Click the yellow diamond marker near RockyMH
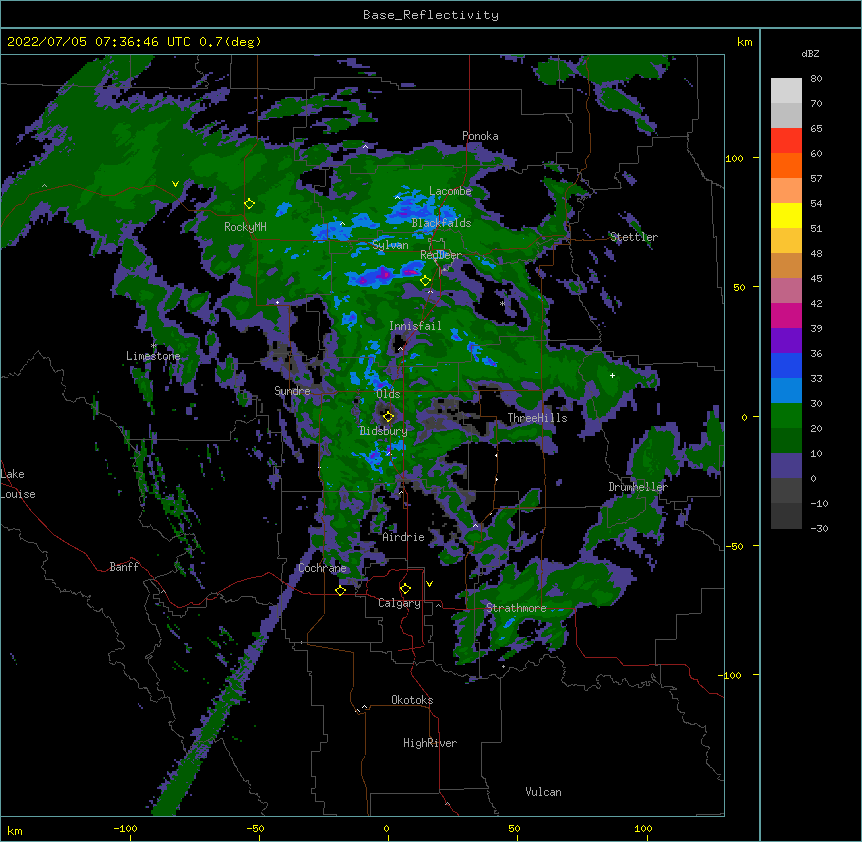 point(249,204)
